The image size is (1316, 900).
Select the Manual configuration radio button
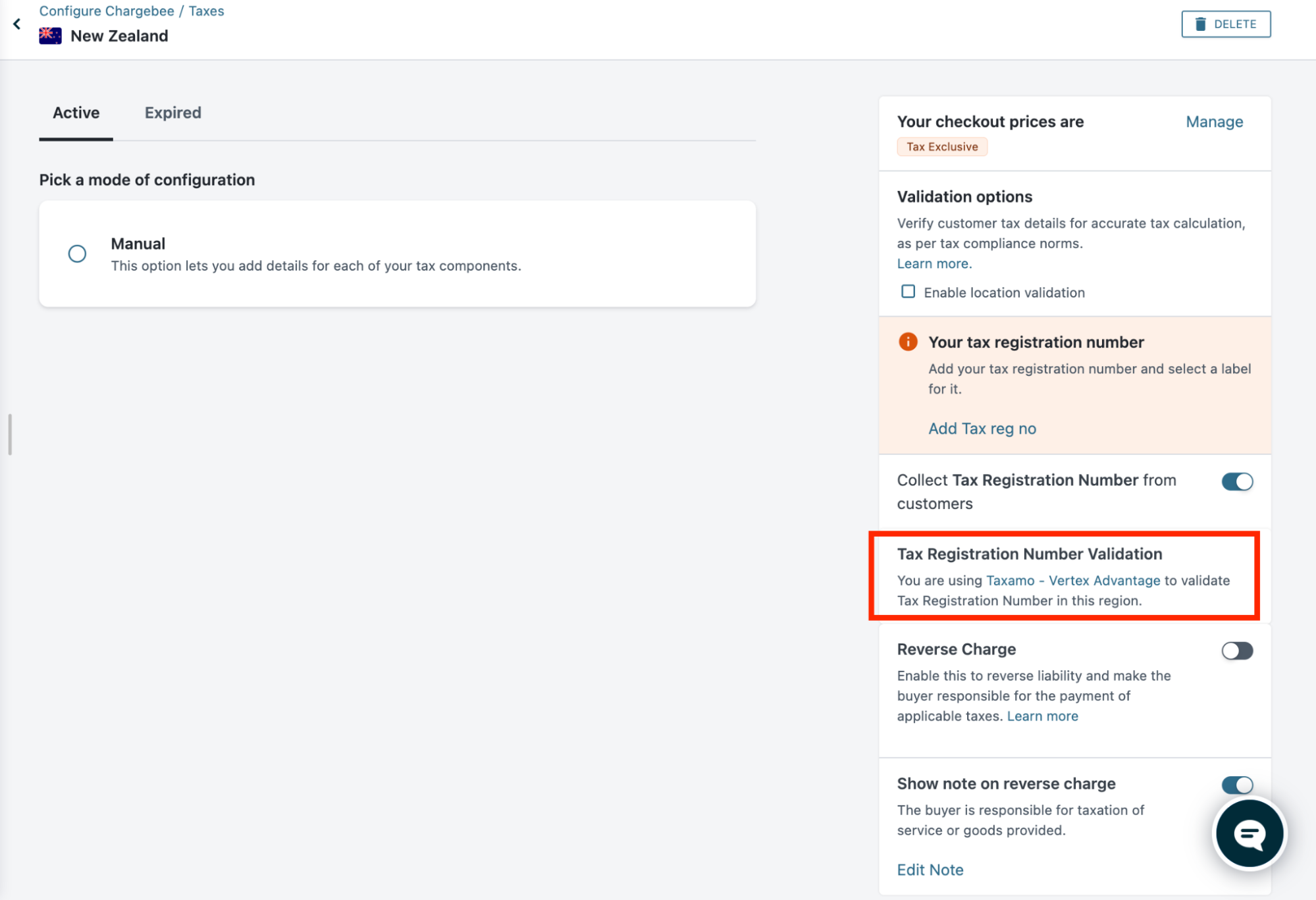(77, 253)
